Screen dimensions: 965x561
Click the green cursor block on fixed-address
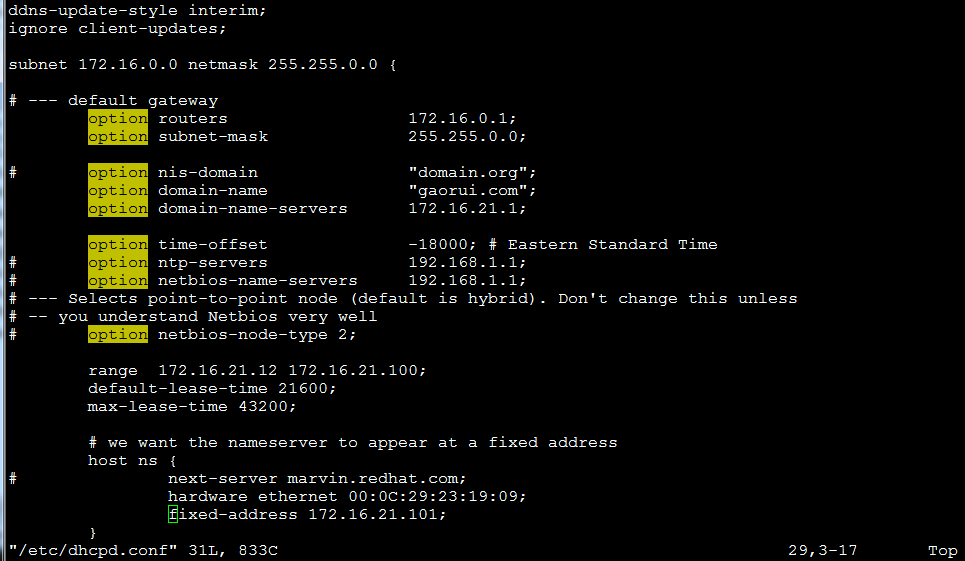(x=173, y=514)
